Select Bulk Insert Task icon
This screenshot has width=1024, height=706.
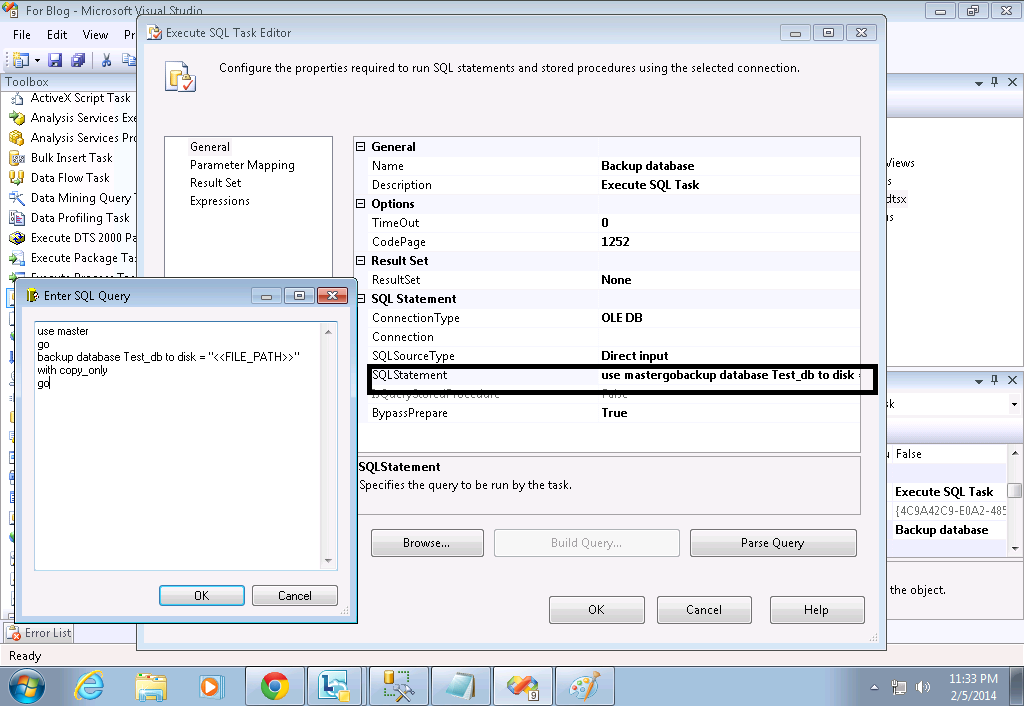[16, 158]
